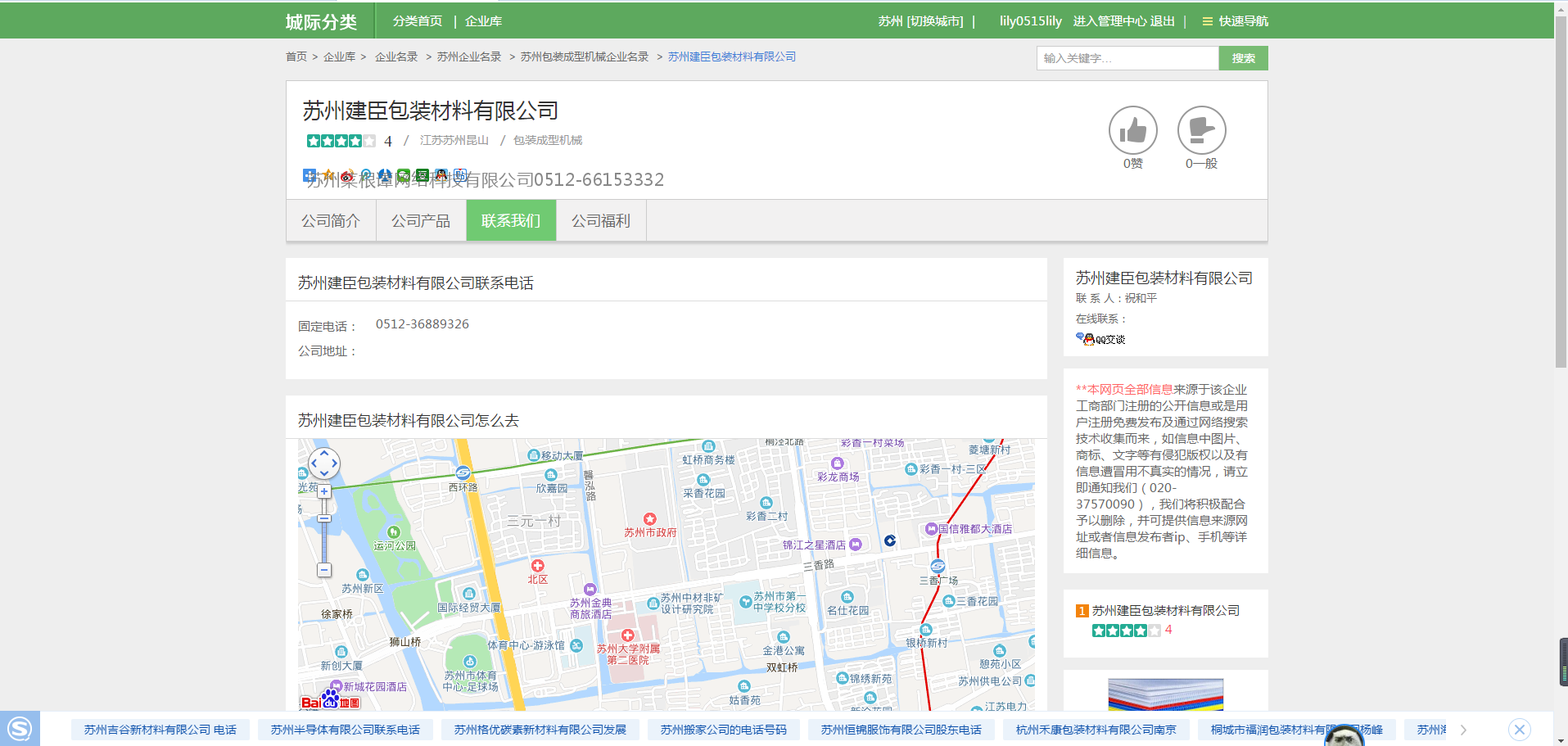
Task: Click the 苏州市政府 map marker
Action: tap(650, 519)
